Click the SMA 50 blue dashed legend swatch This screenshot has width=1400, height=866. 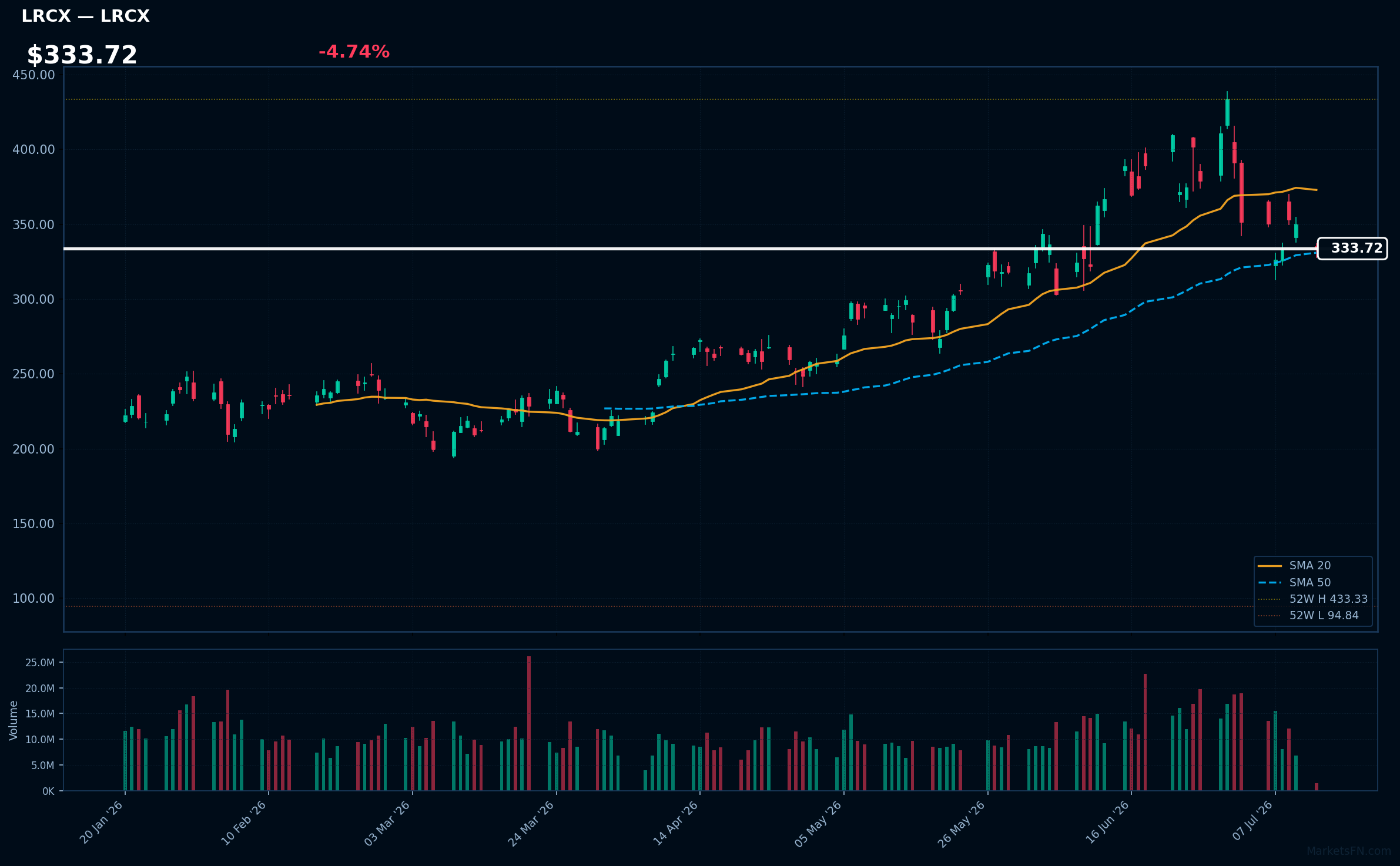[1270, 583]
